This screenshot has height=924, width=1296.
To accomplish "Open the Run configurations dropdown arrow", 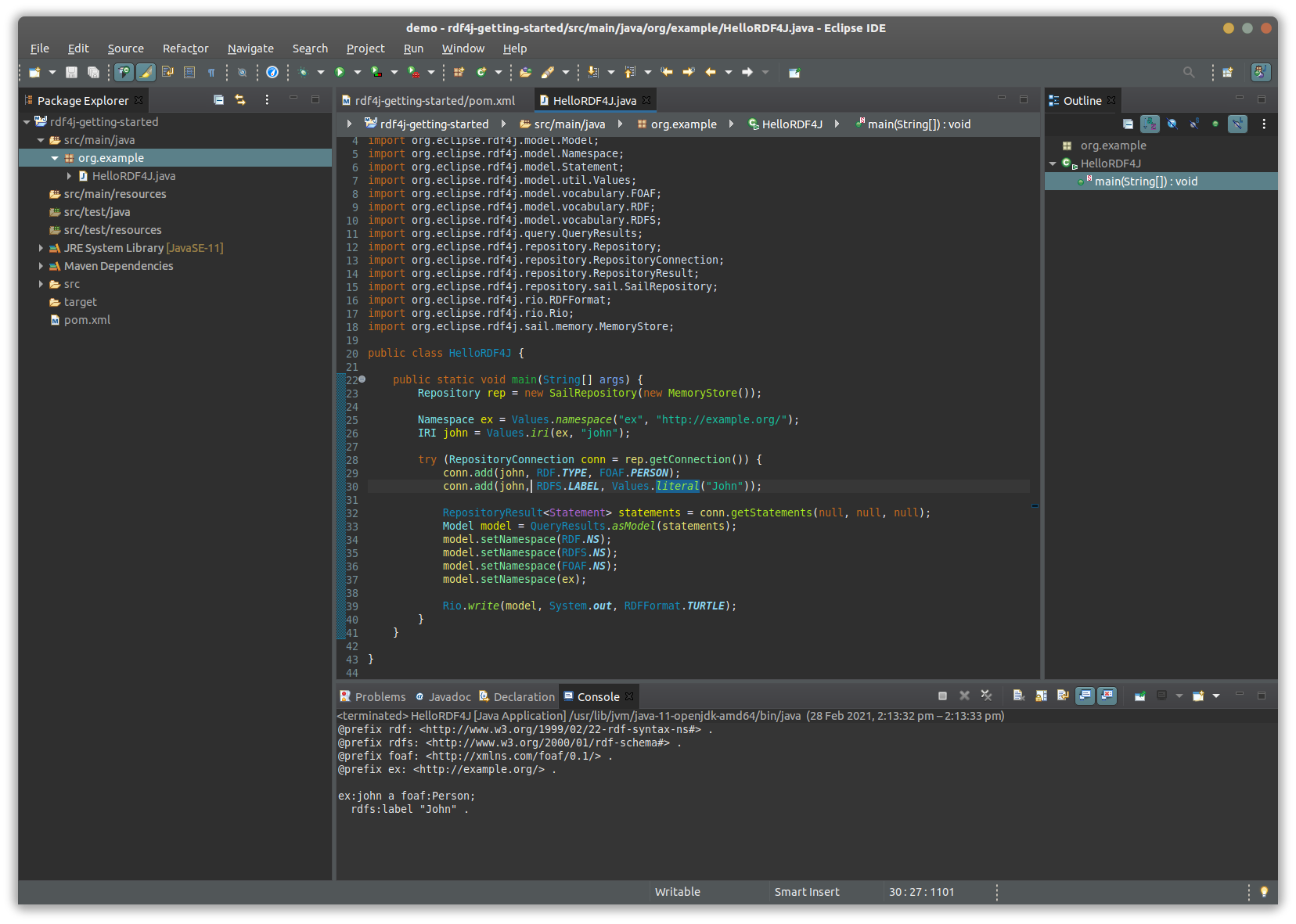I will coord(358,73).
